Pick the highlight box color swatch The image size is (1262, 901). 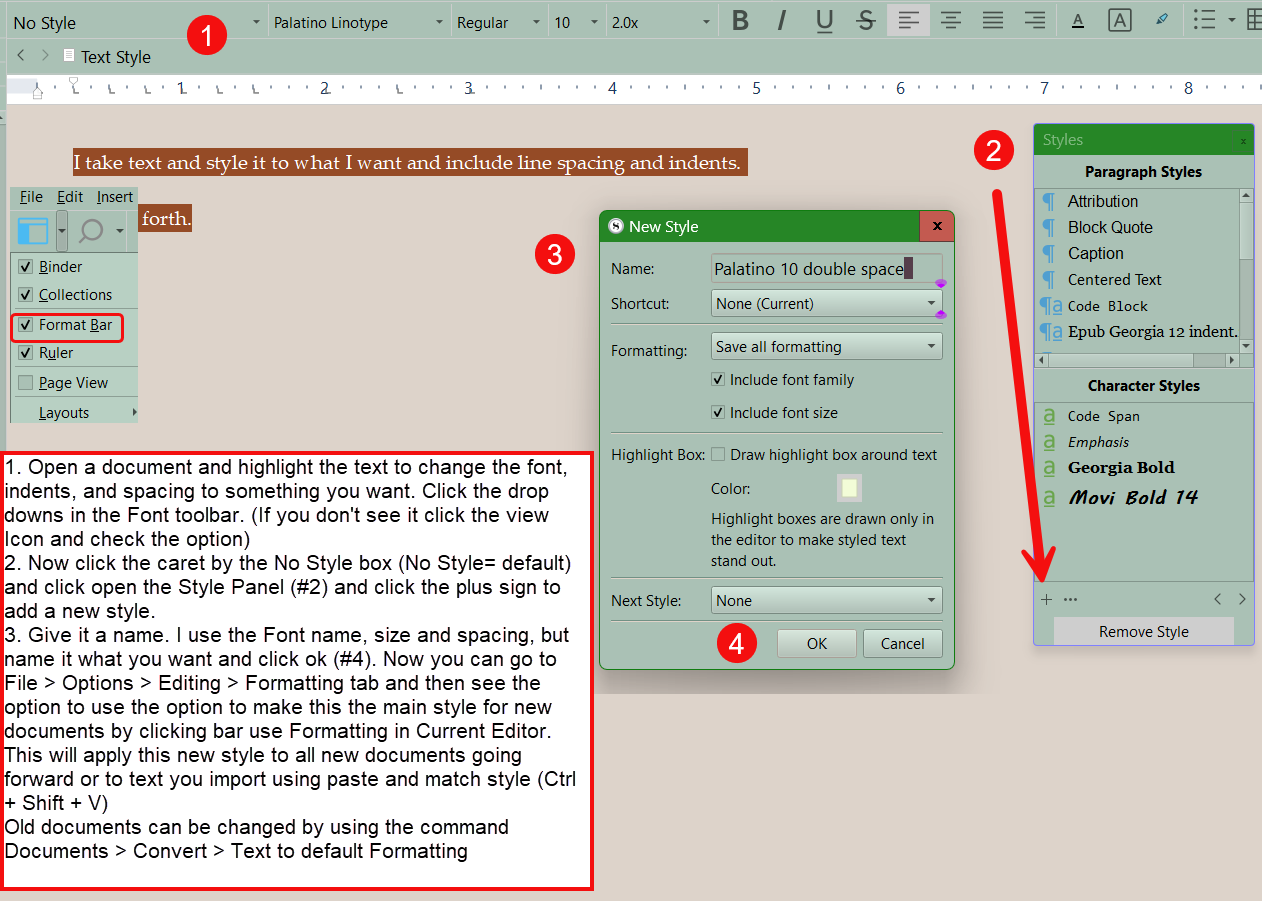pos(849,488)
